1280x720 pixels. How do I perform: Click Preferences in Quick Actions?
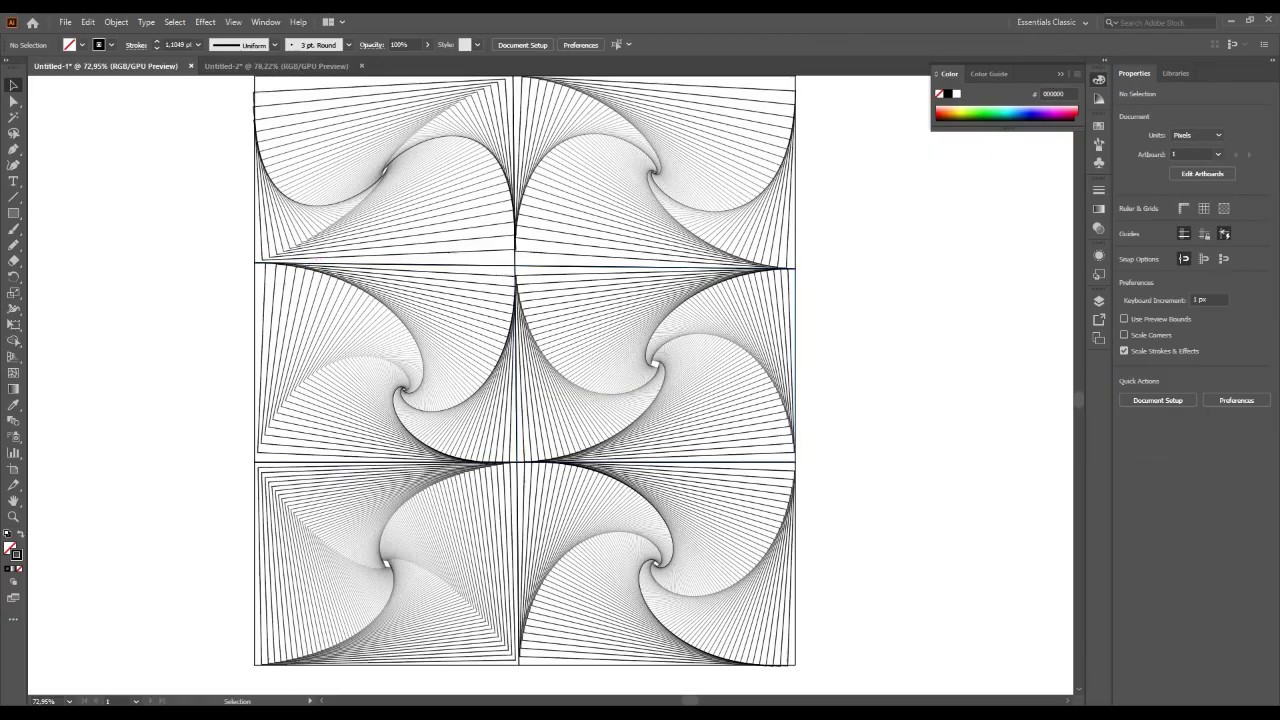click(1236, 400)
